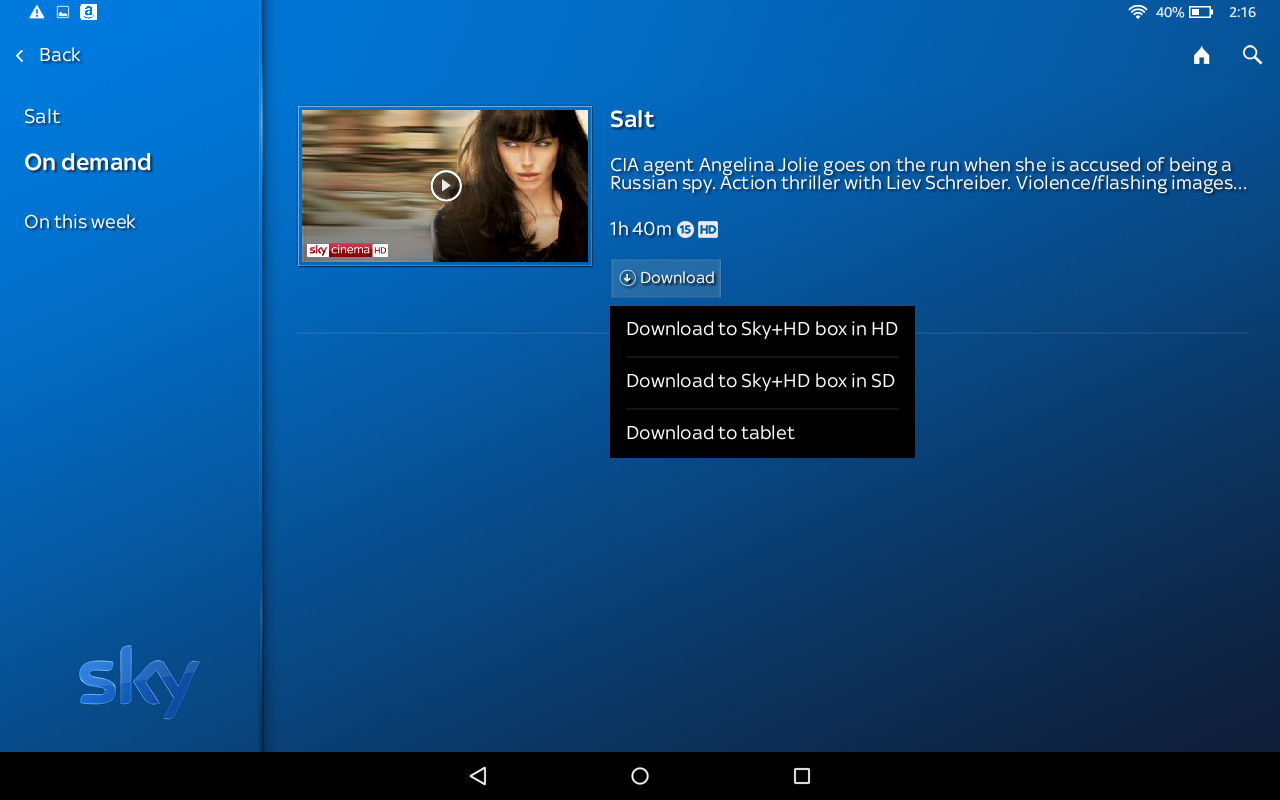Collapse the Download dropdown button

tap(666, 278)
